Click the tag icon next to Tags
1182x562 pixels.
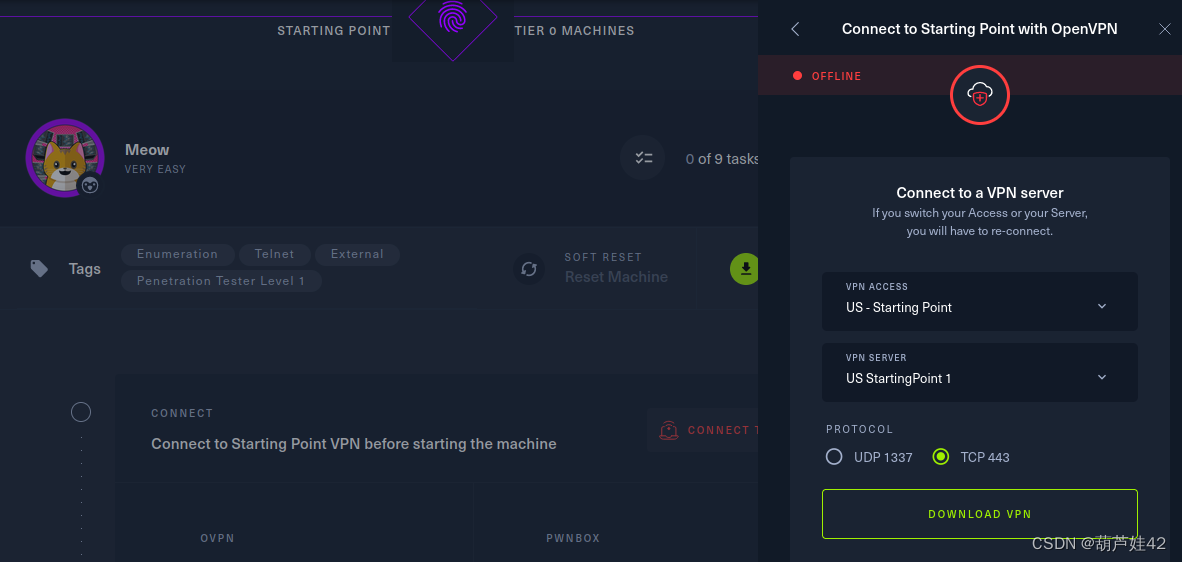tap(40, 268)
